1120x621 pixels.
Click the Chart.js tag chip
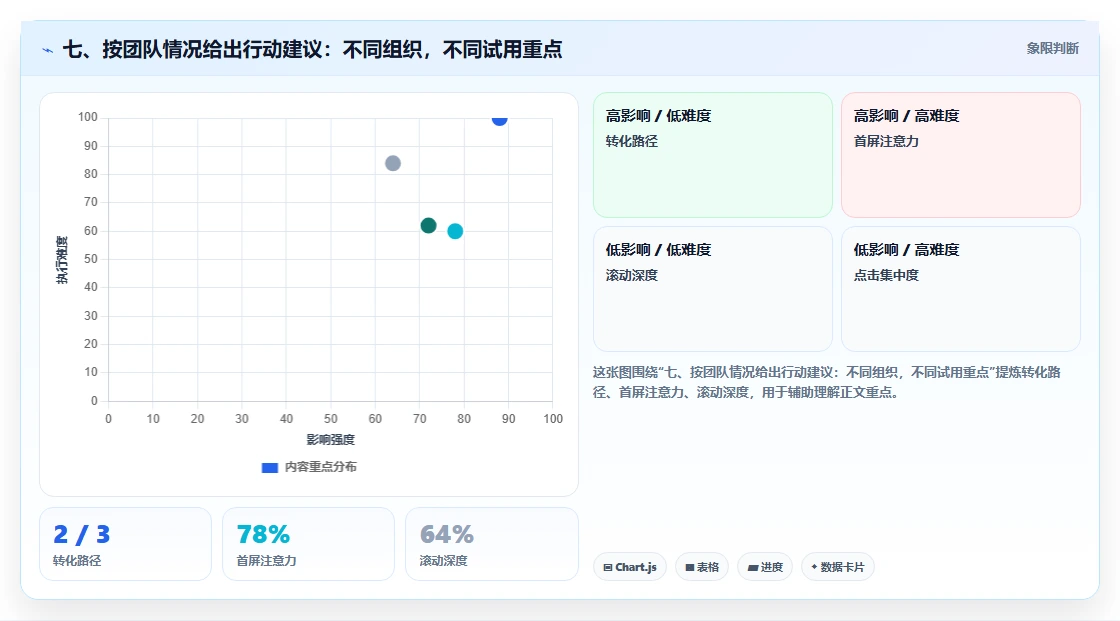[630, 567]
